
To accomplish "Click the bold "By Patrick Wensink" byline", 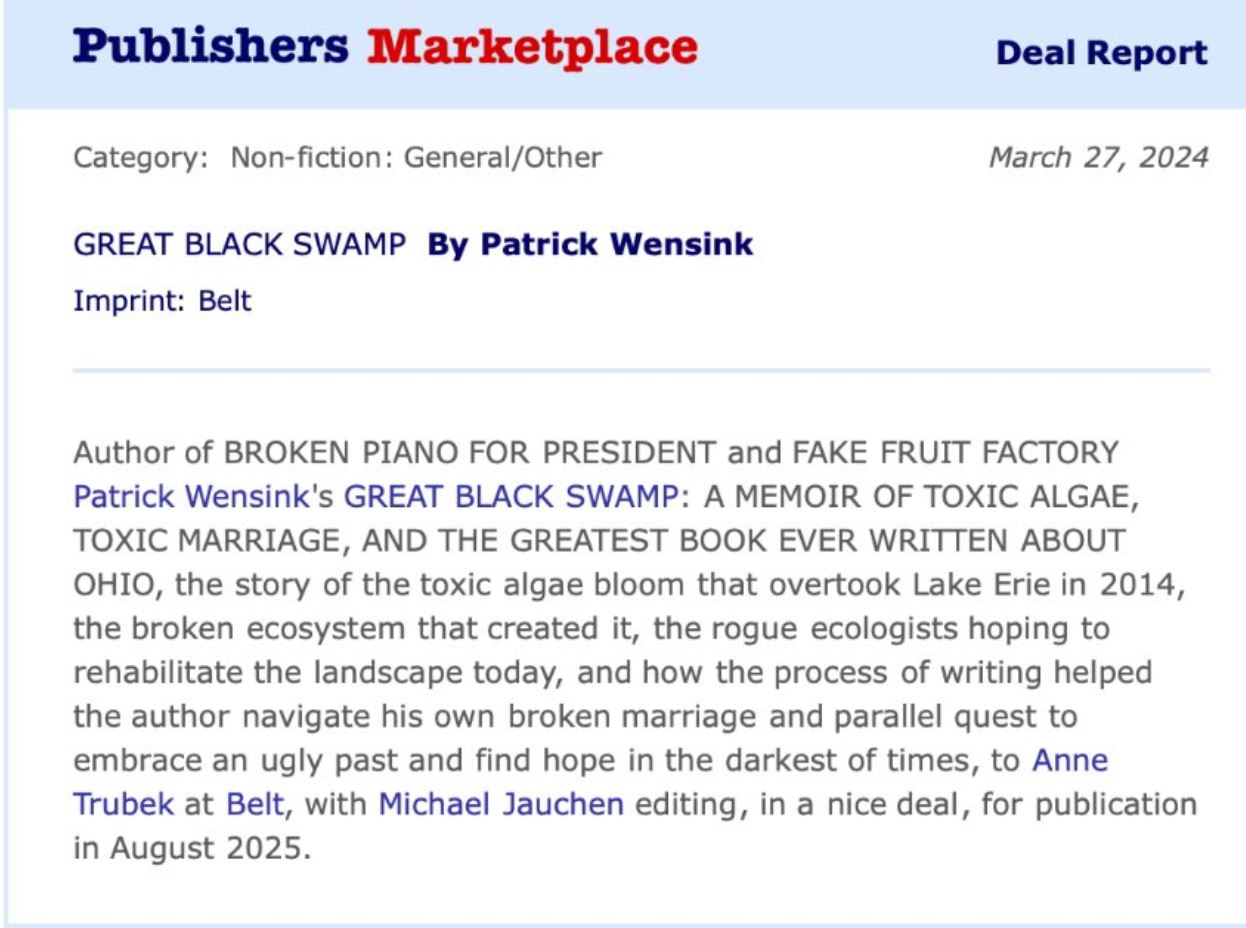I will point(590,244).
